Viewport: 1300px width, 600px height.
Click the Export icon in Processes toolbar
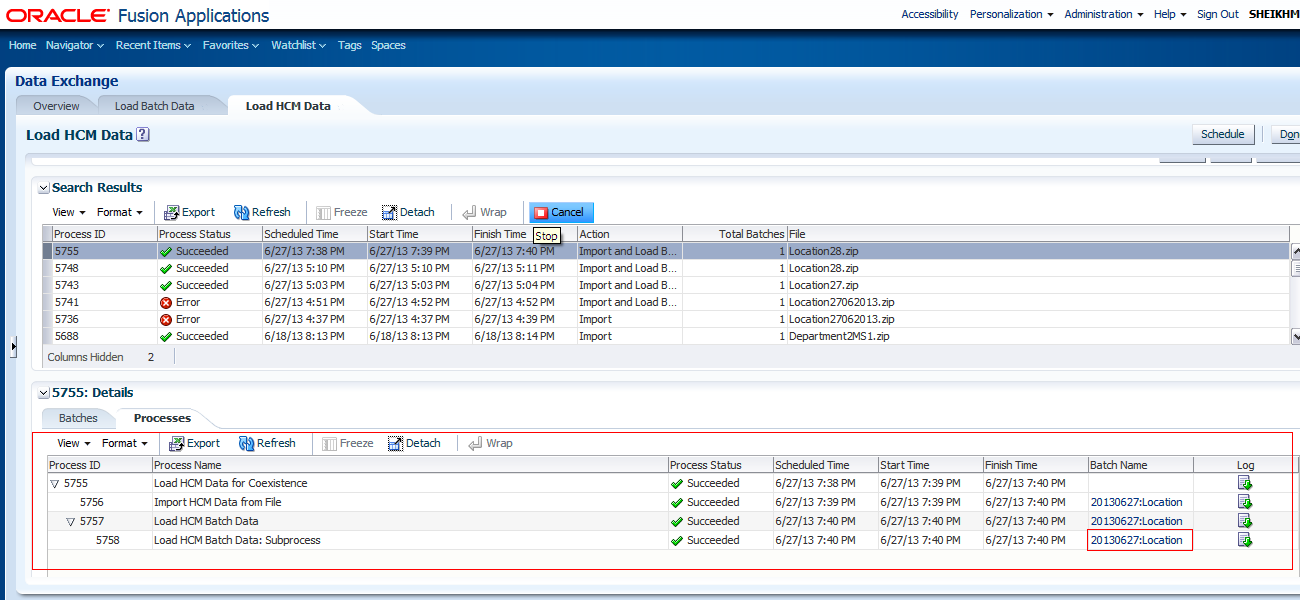(194, 443)
